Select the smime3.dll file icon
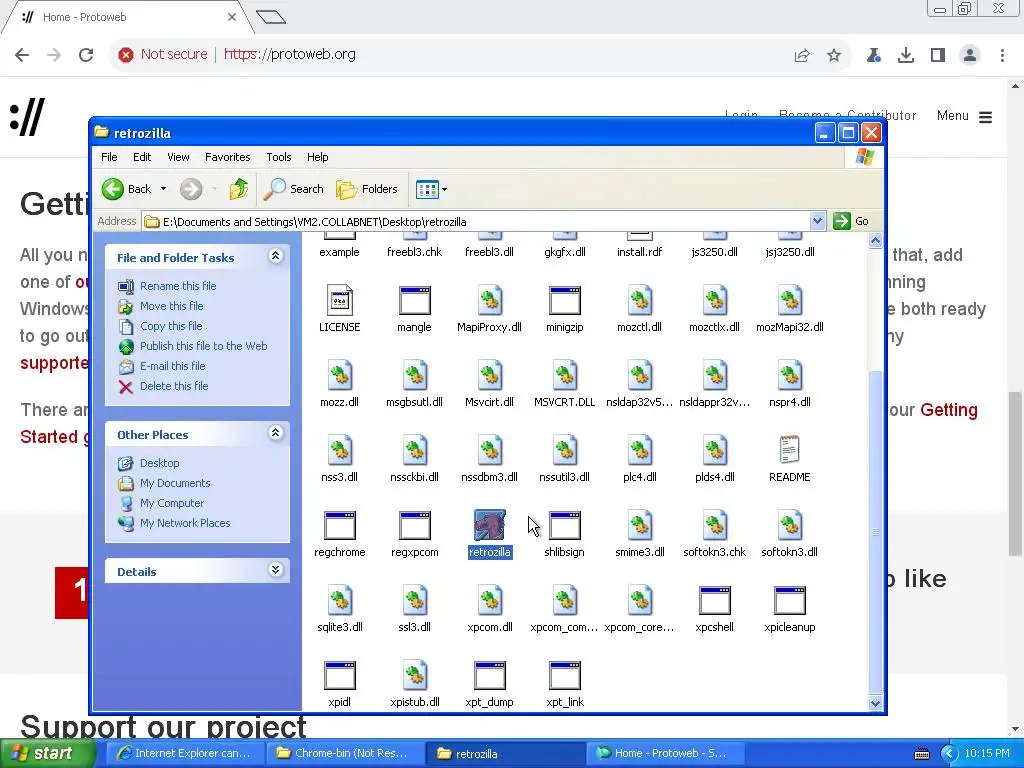1024x768 pixels. [x=640, y=525]
